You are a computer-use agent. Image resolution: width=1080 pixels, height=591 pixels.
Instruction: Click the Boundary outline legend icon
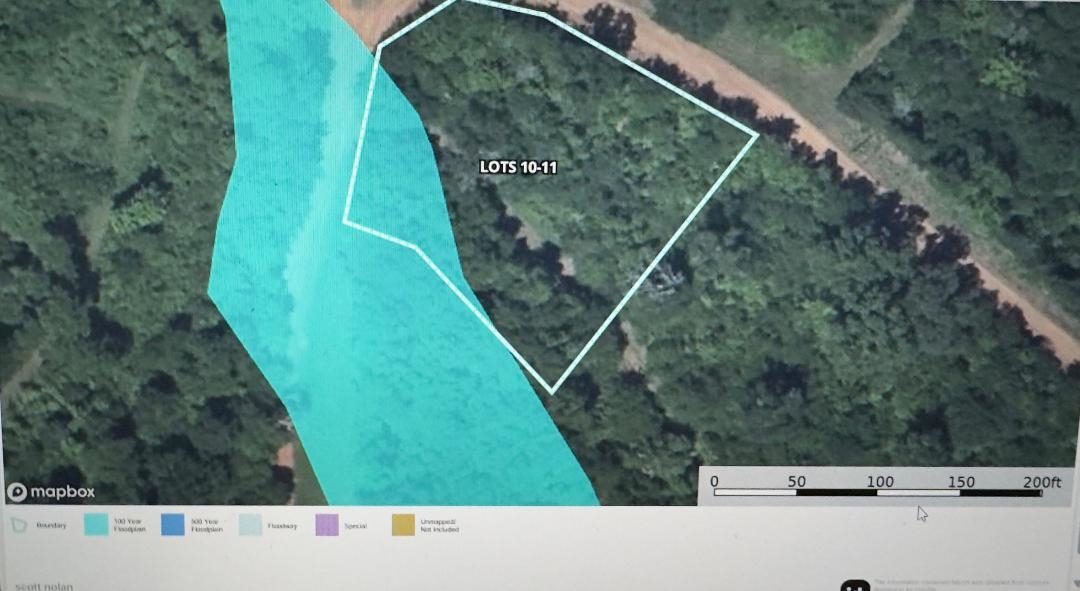19,525
